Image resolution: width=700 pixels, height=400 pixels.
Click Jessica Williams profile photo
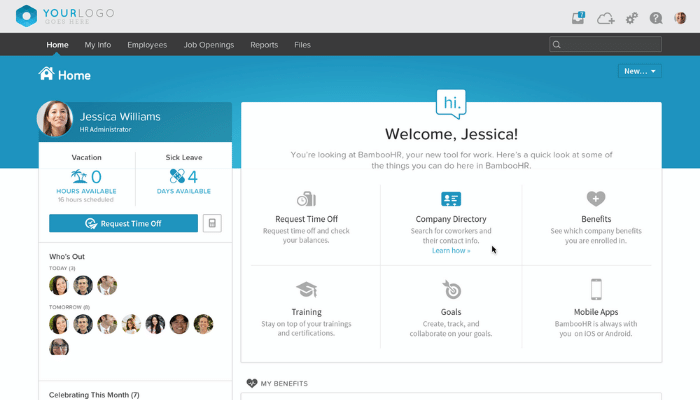tap(55, 119)
